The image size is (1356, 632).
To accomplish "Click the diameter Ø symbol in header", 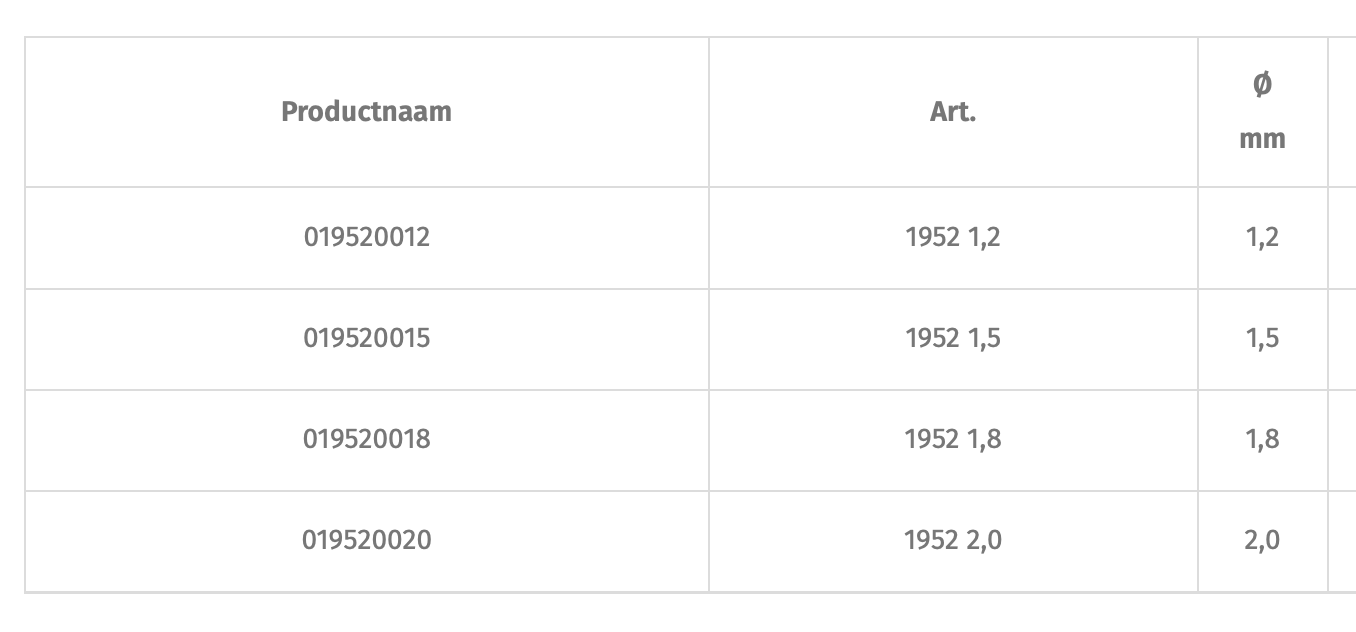I will tap(1262, 86).
